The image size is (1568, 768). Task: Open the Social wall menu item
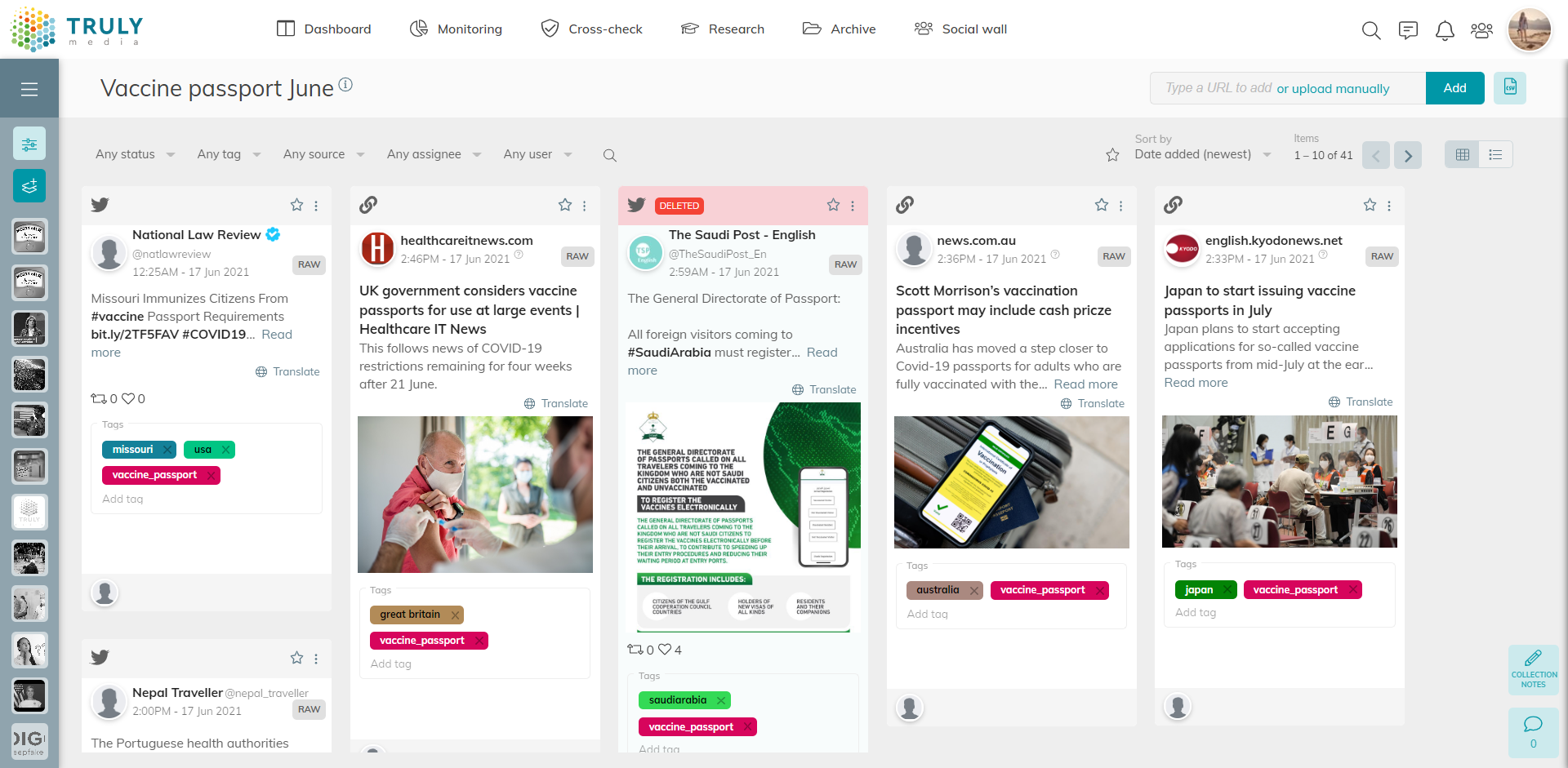[960, 29]
